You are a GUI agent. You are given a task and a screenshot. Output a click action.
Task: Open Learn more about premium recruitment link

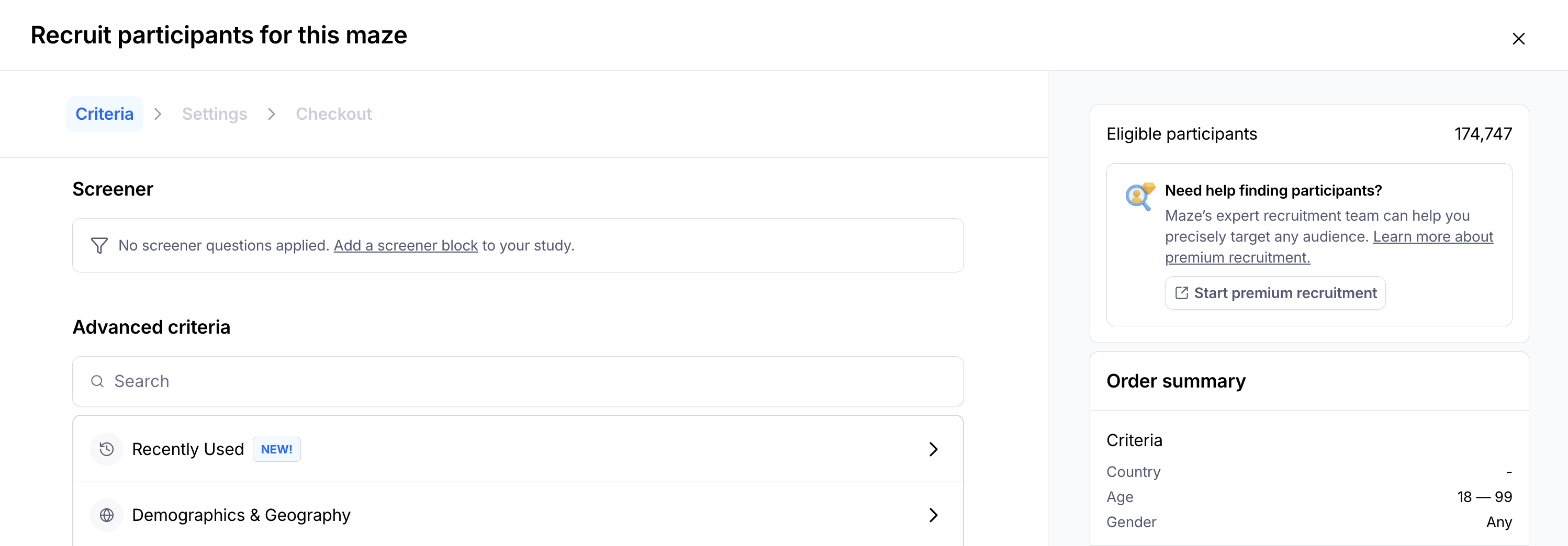click(x=1432, y=236)
